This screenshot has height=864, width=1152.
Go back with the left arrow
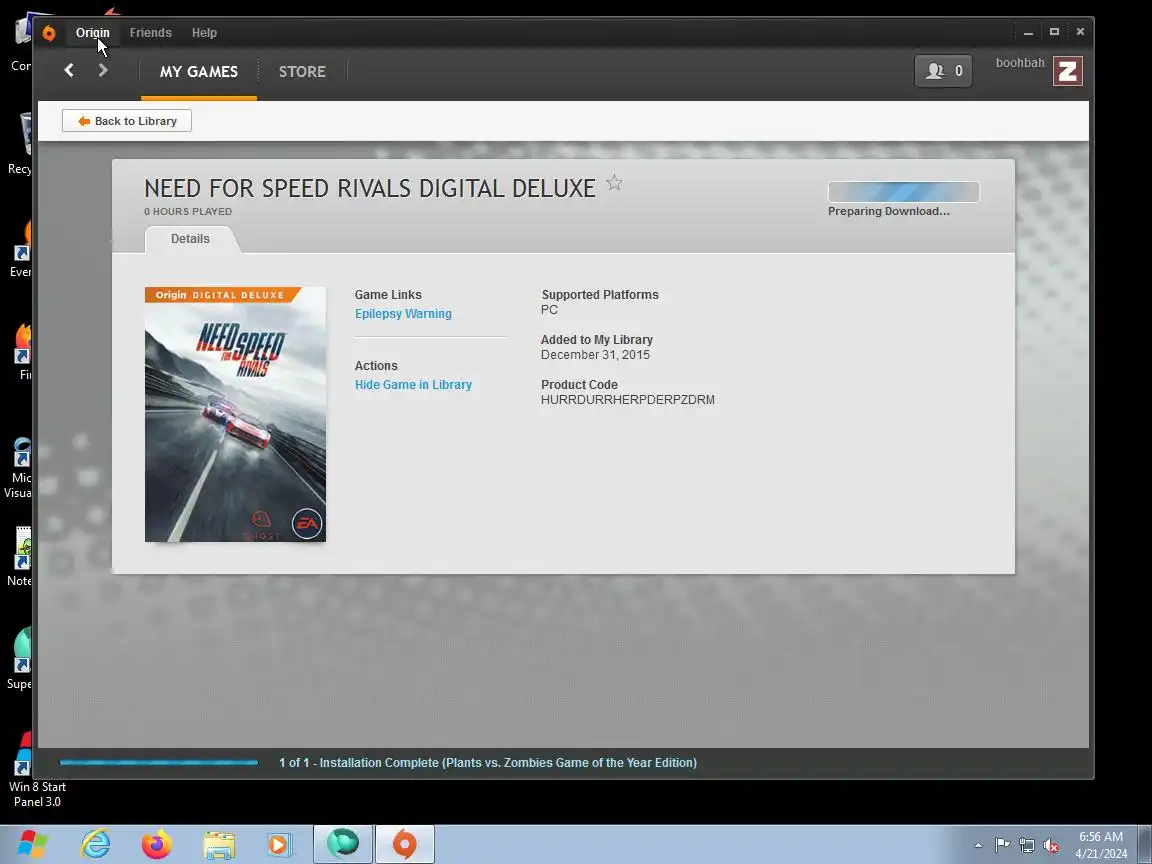click(69, 71)
